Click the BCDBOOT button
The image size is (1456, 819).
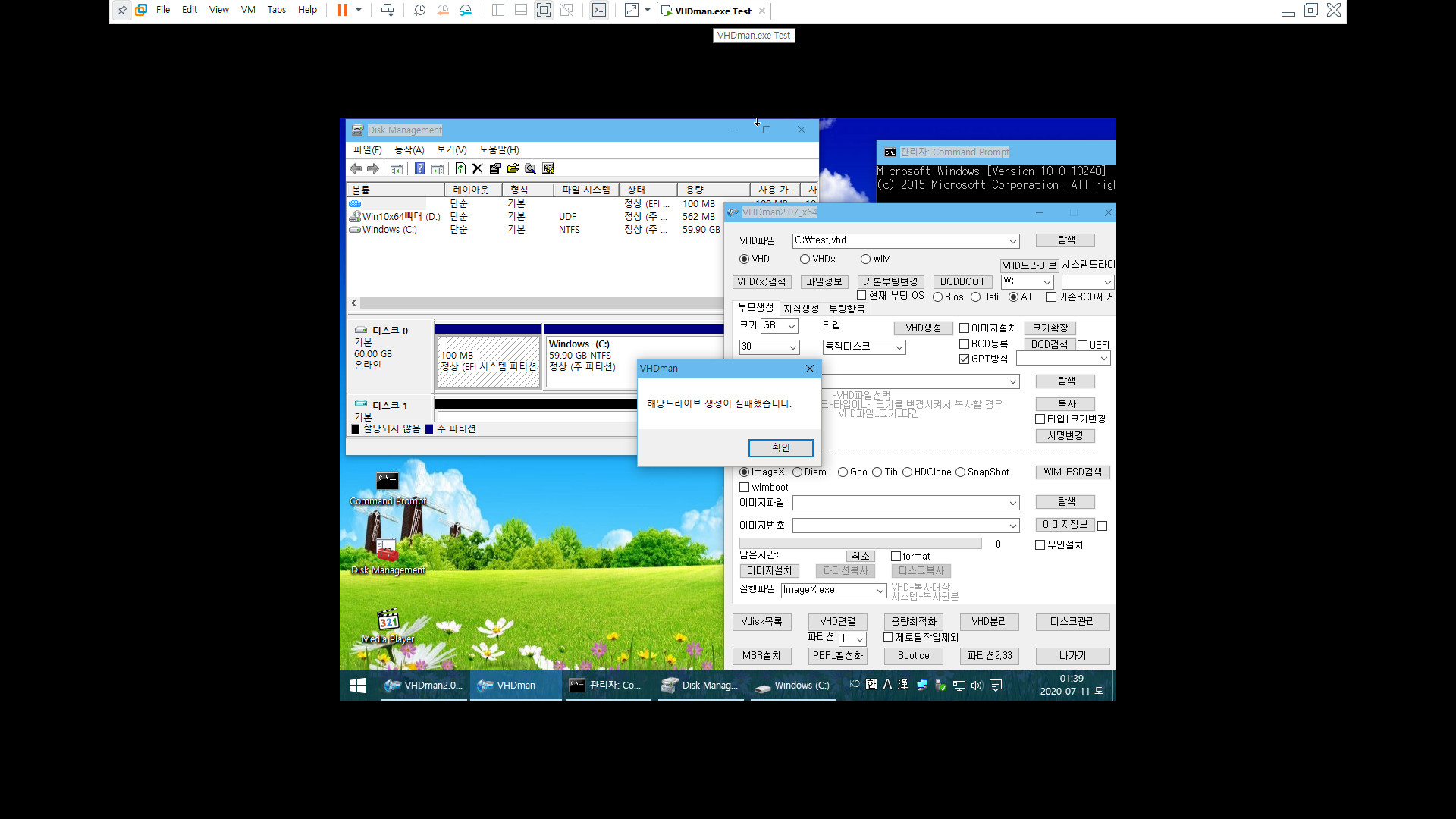(x=962, y=282)
